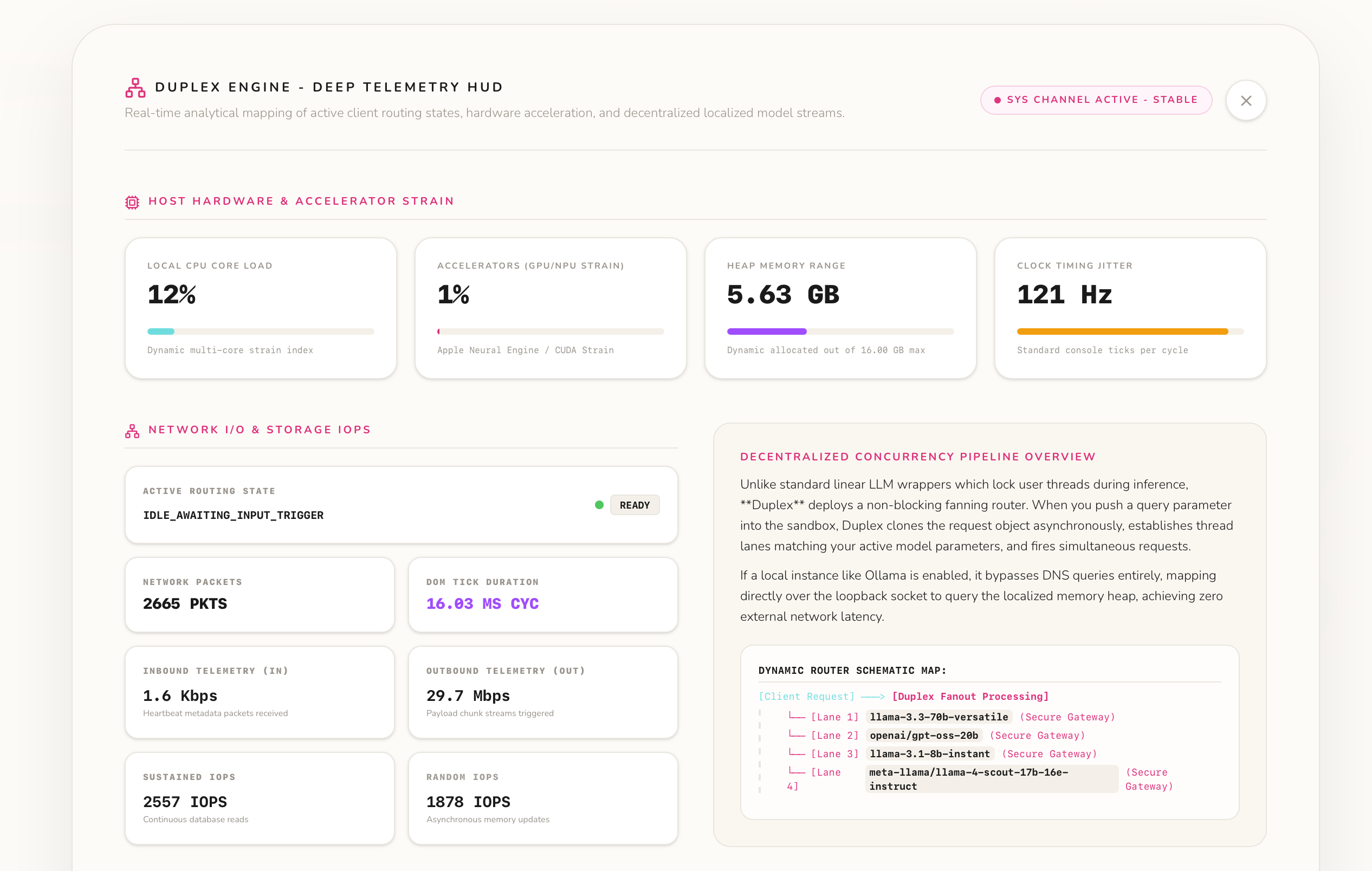Click the SYS CHANNEL ACTIVE - STABLE badge

click(1096, 100)
